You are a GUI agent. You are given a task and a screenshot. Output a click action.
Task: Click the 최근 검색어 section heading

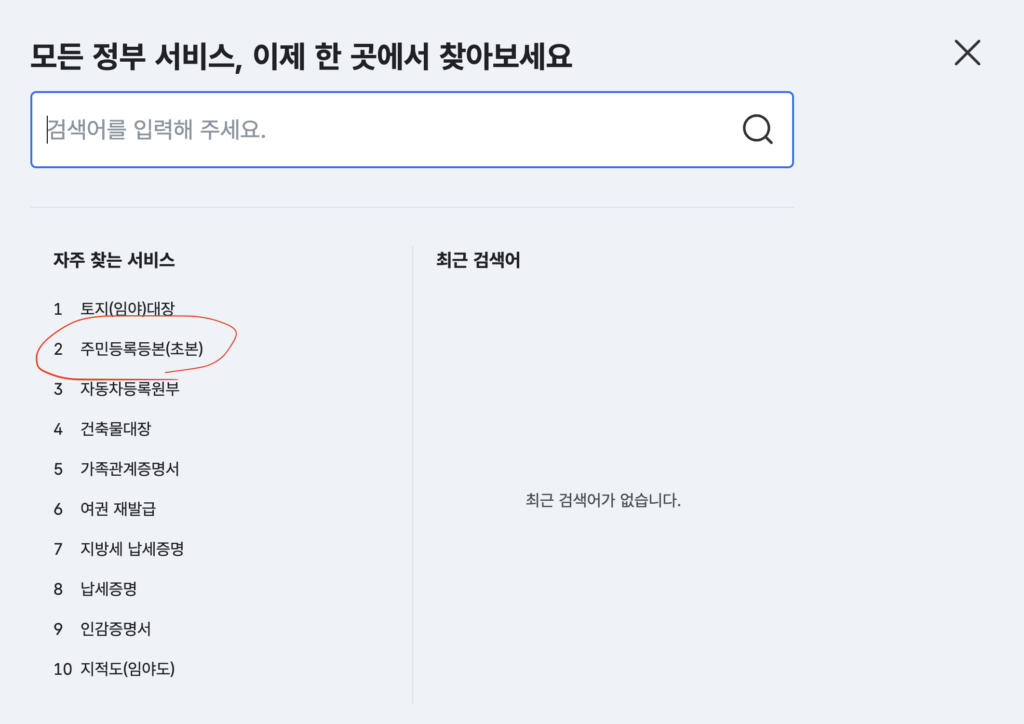(x=478, y=260)
